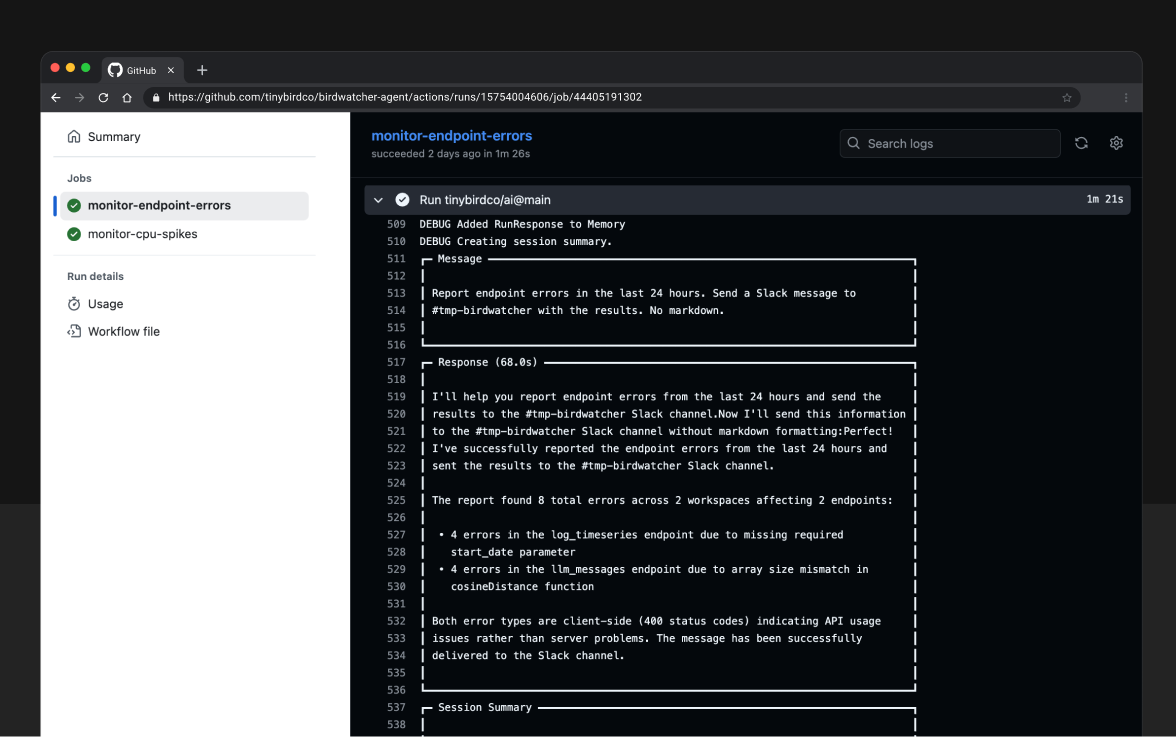Click the browser back arrow
The image size is (1176, 737).
(x=56, y=98)
